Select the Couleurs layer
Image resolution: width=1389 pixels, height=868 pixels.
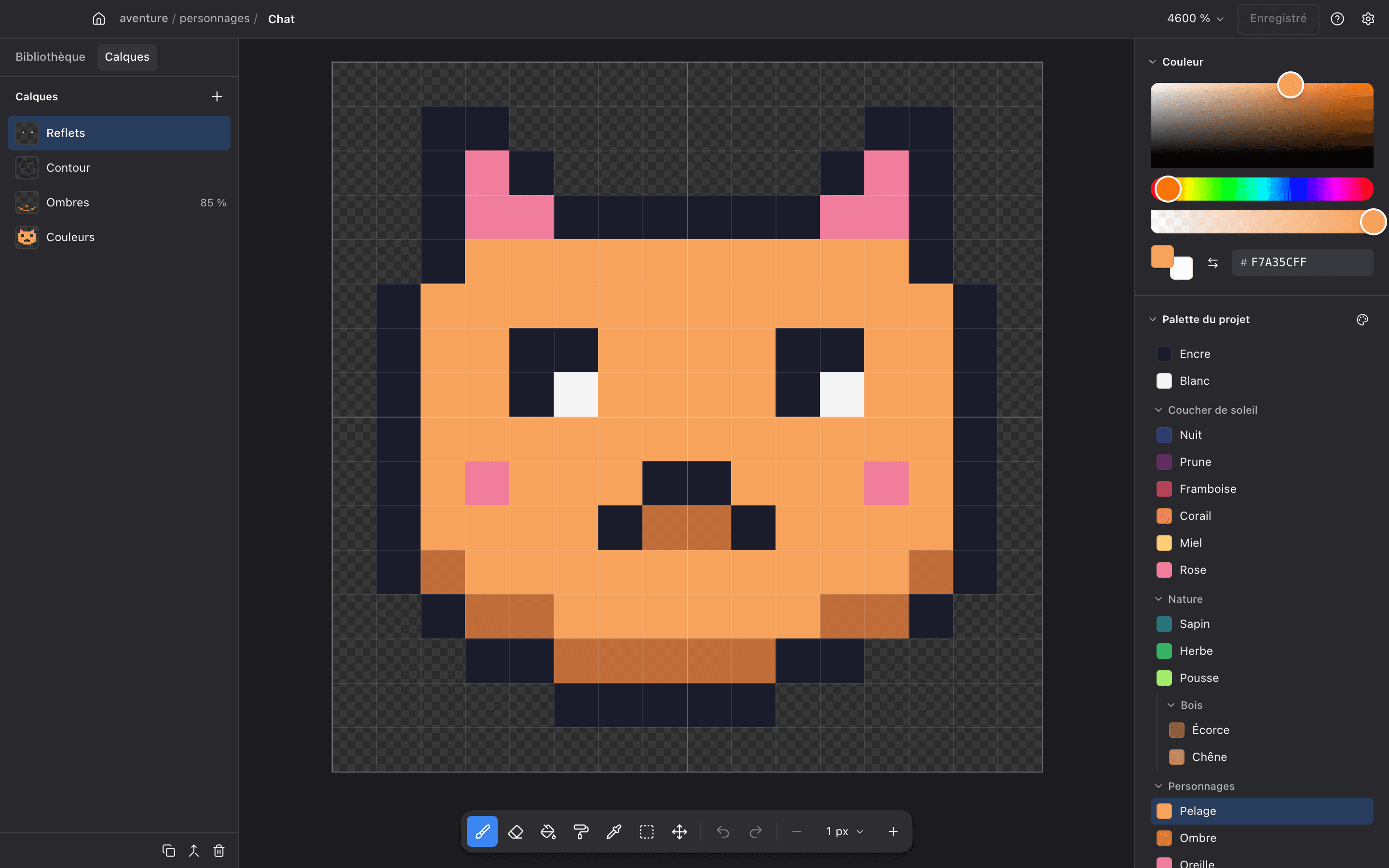tap(120, 237)
